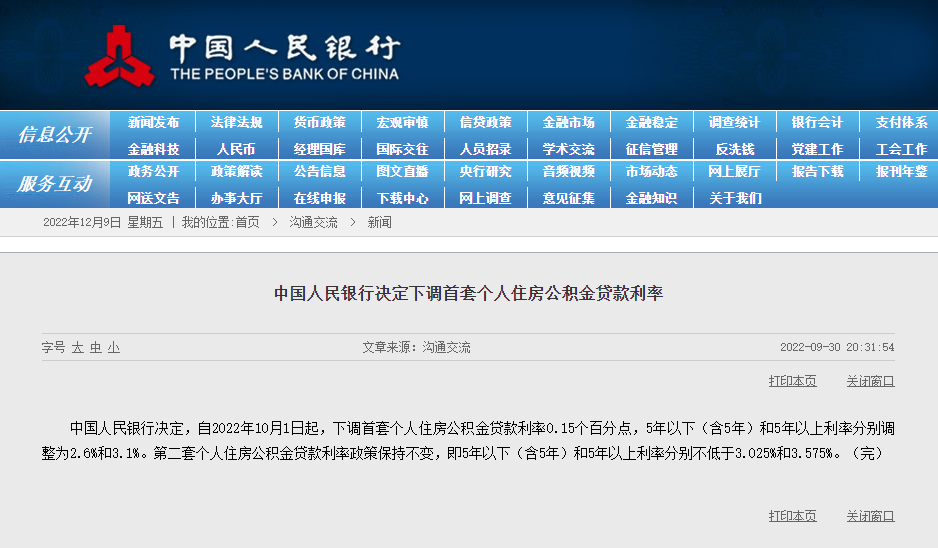Click upper 打印本页 link
The width and height of the screenshot is (938, 548).
[x=793, y=381]
